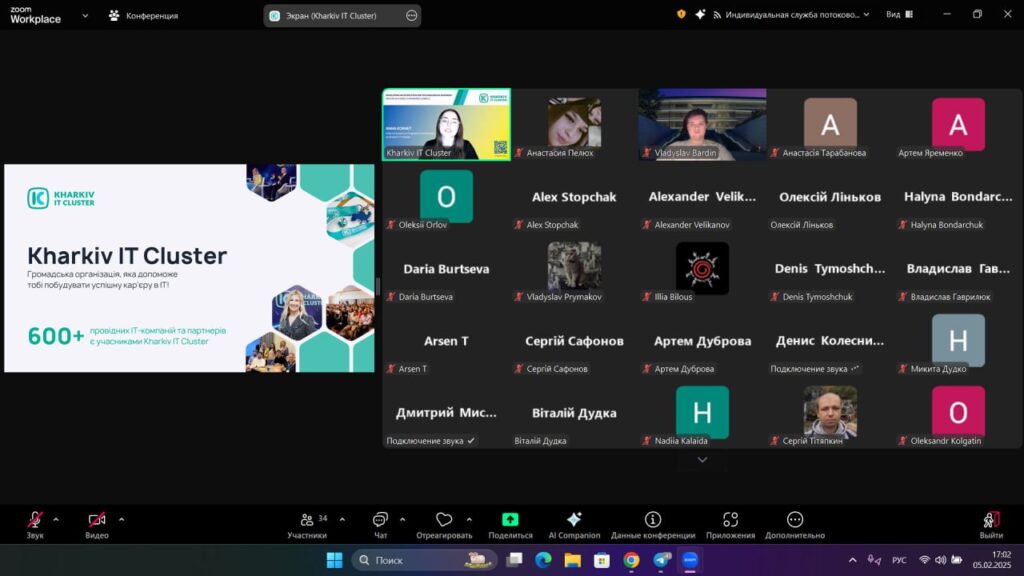
Task: Open File Explorer from taskbar
Action: tap(573, 560)
